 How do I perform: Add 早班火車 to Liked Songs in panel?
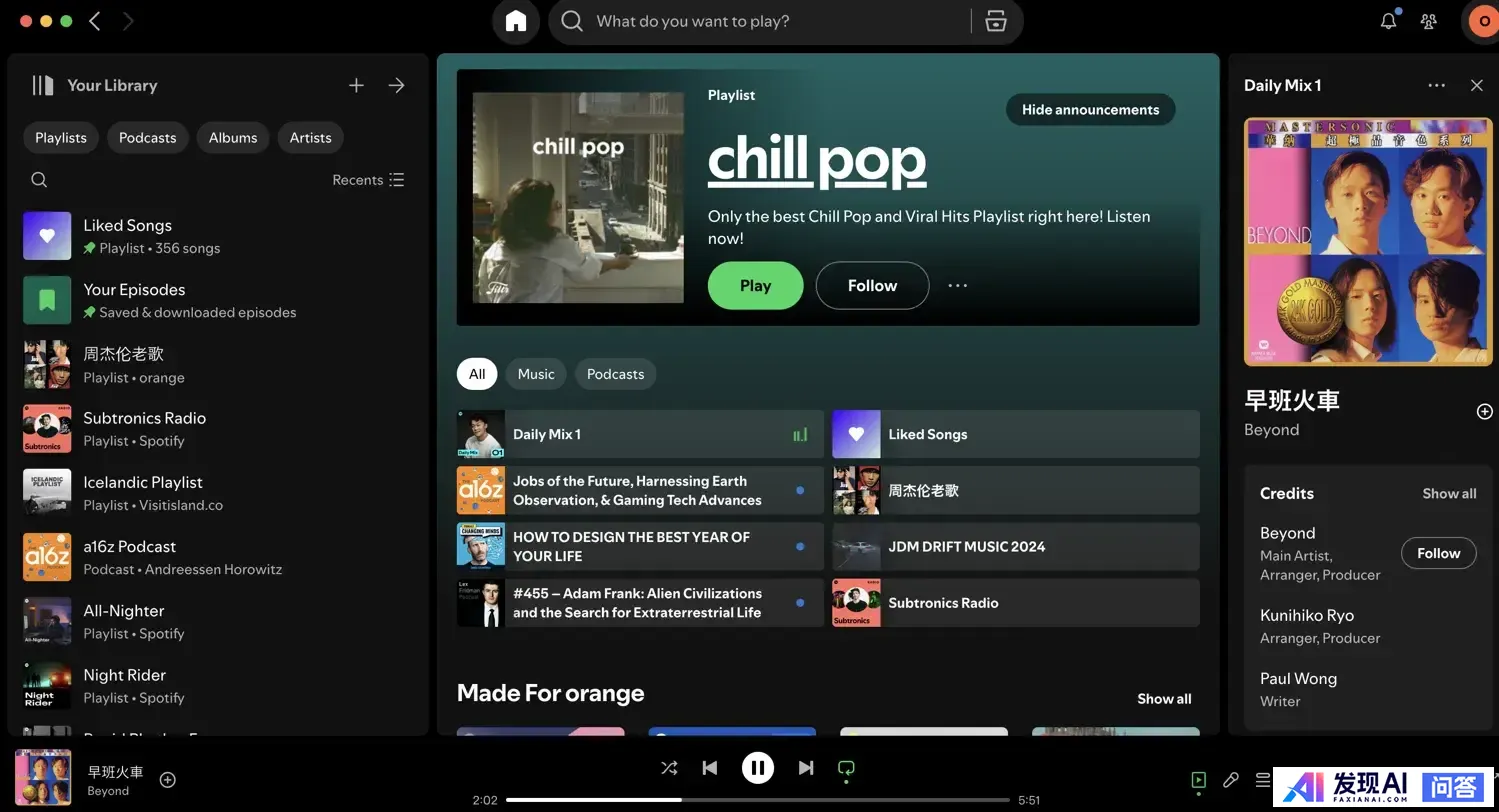click(x=1484, y=412)
